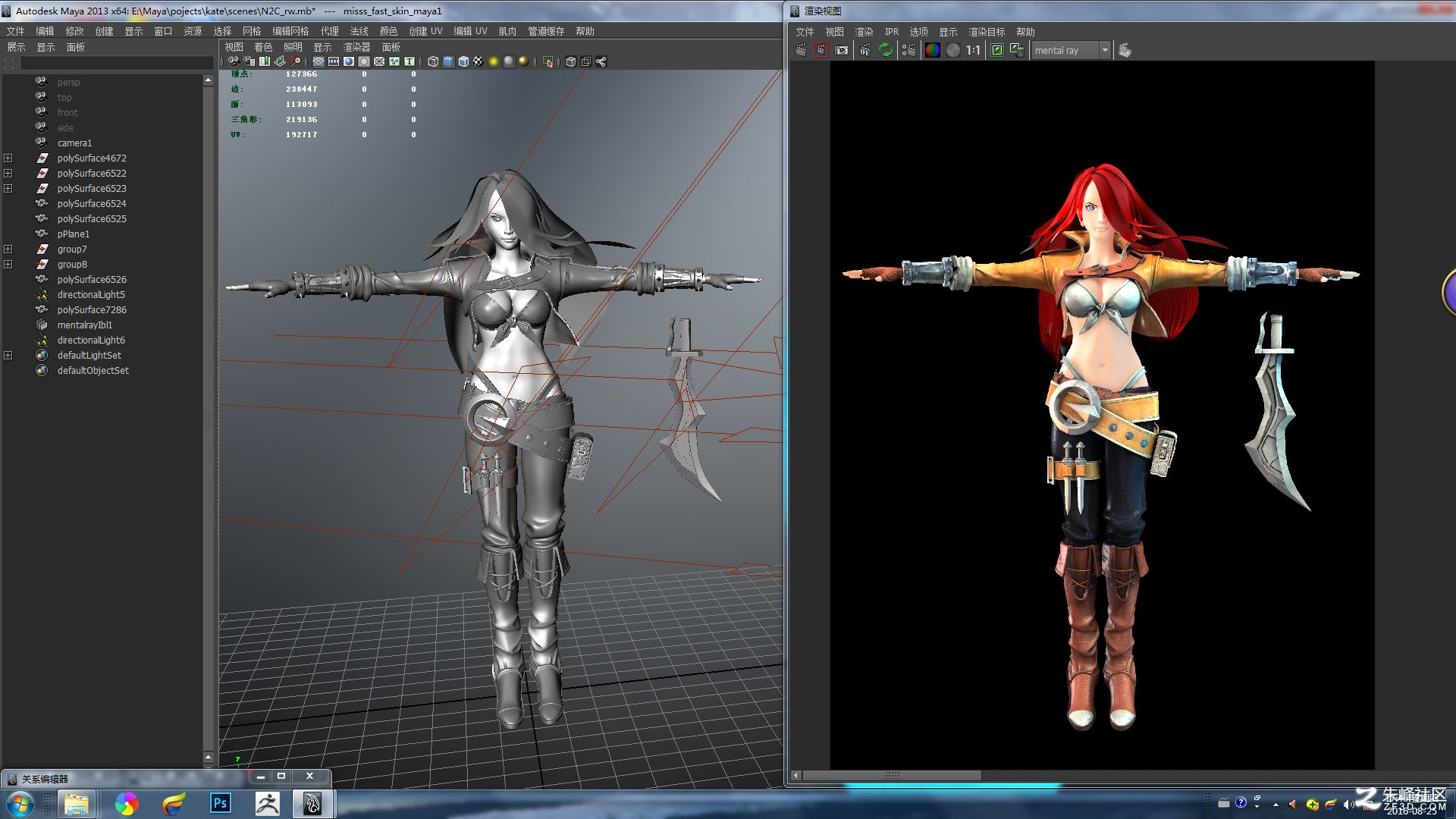
Task: Select smooth shade all cube icon
Action: pos(448,61)
